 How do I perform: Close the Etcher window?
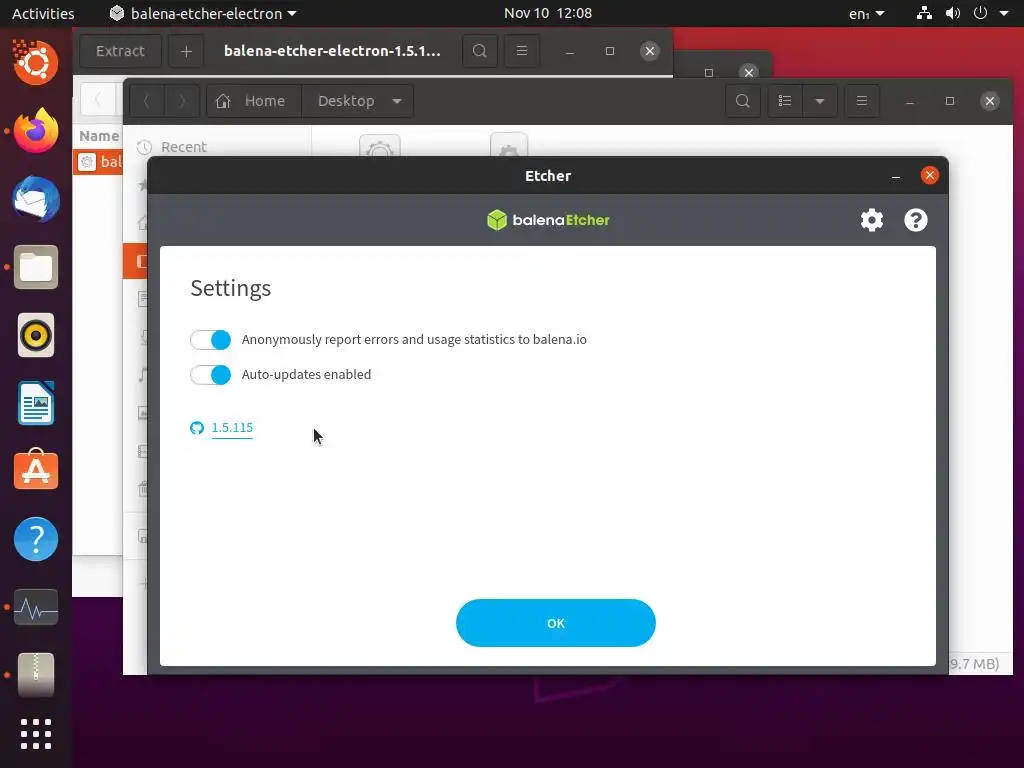tap(929, 175)
